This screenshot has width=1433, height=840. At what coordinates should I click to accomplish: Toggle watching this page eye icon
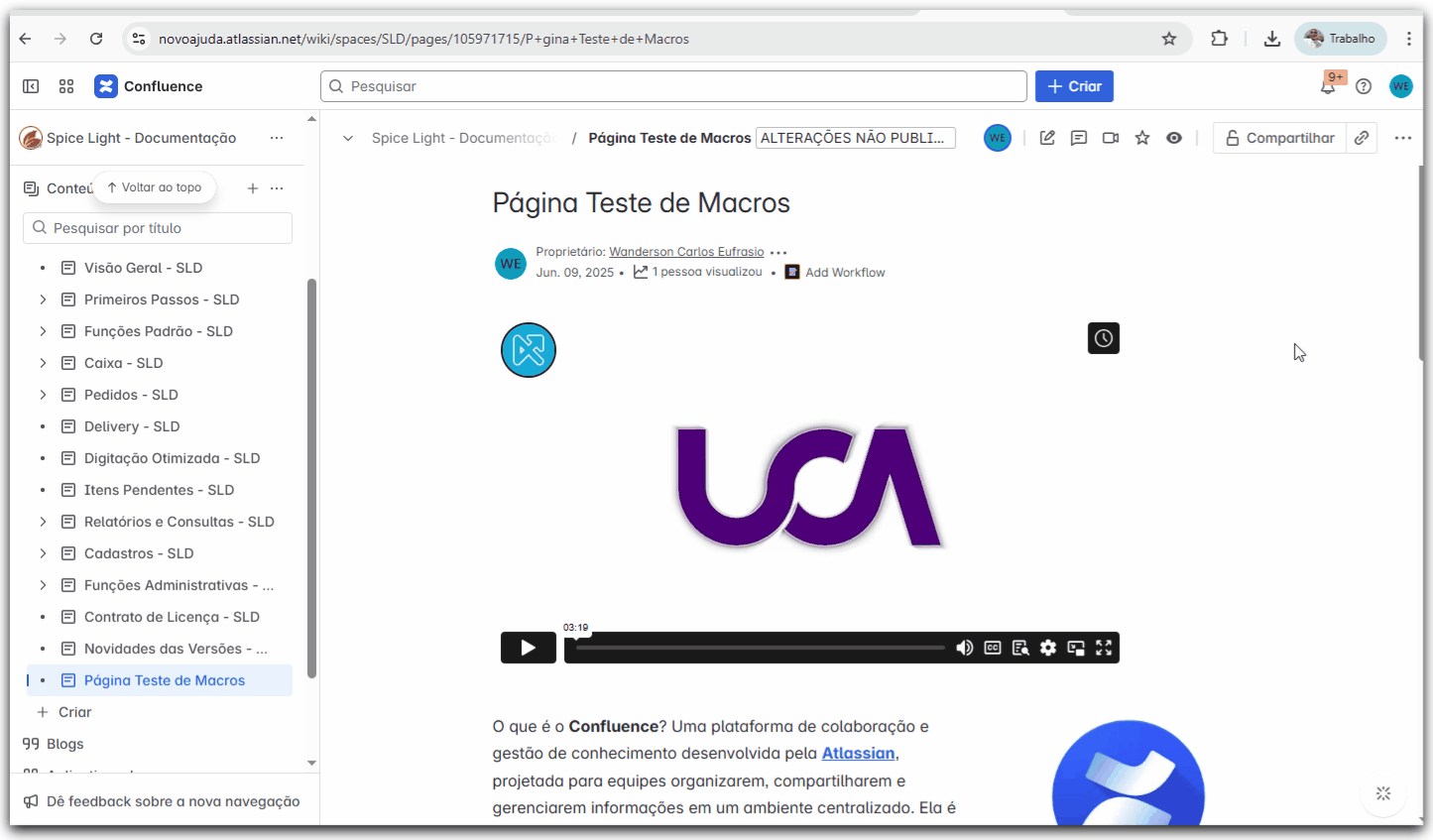1174,138
